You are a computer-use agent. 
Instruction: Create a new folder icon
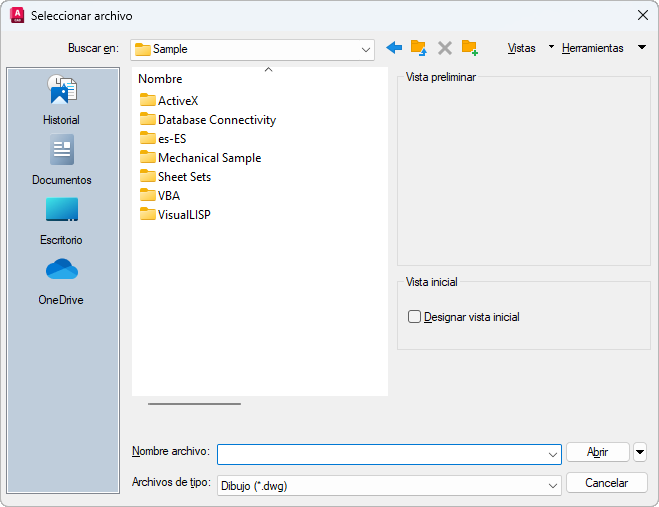click(469, 48)
